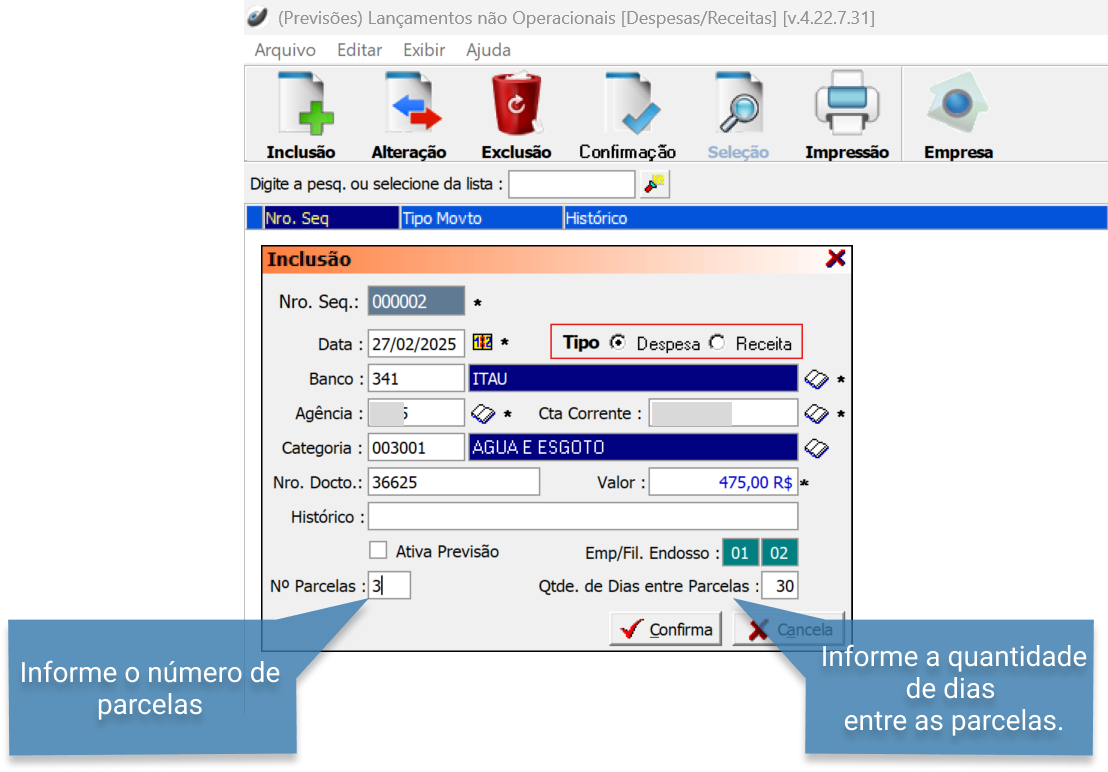Click the teal 01 Emp/Fil. Endosso box
1108x772 pixels.
pyautogui.click(x=740, y=552)
